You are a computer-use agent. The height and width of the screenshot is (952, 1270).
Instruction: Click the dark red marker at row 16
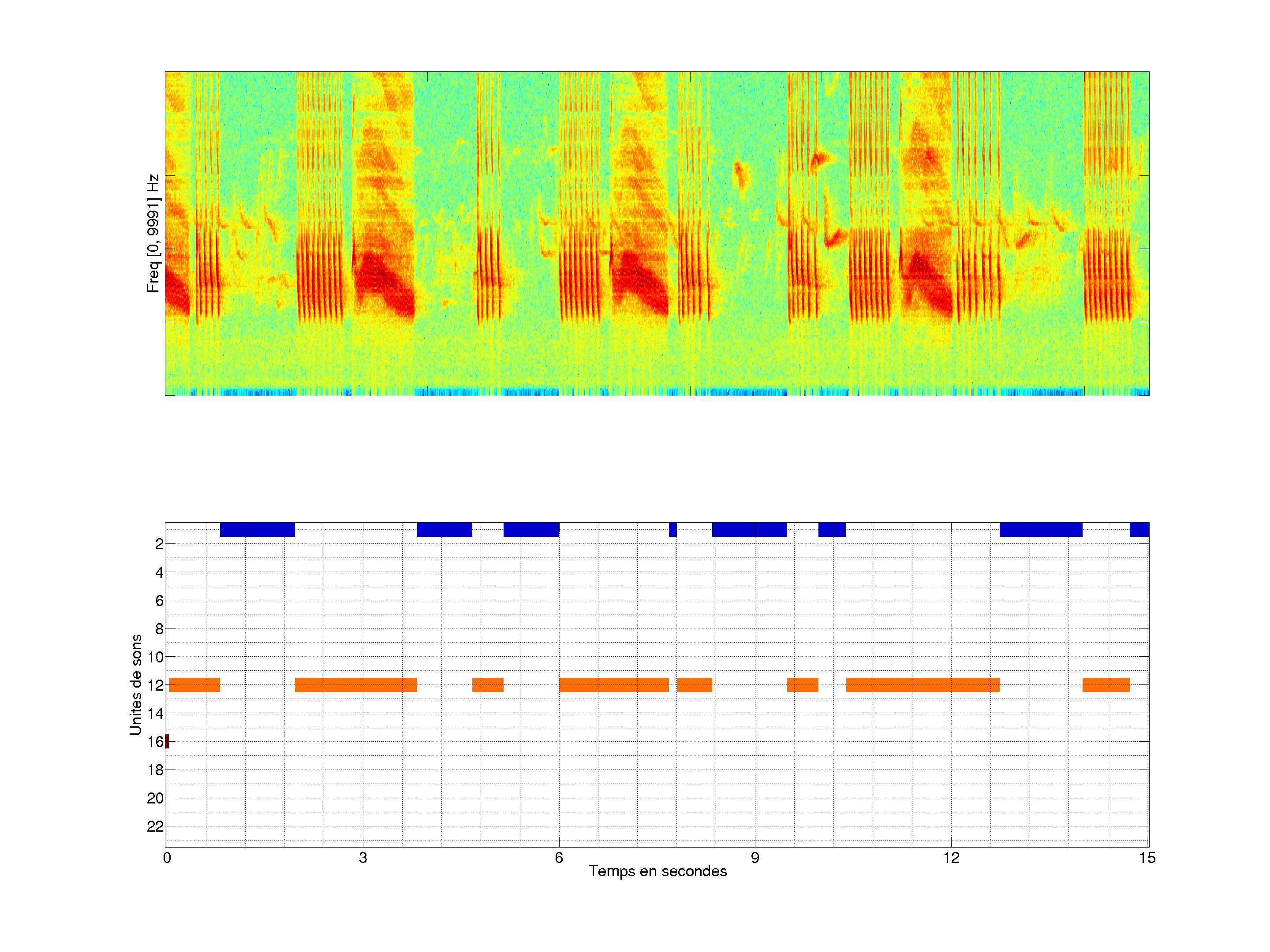tap(167, 741)
